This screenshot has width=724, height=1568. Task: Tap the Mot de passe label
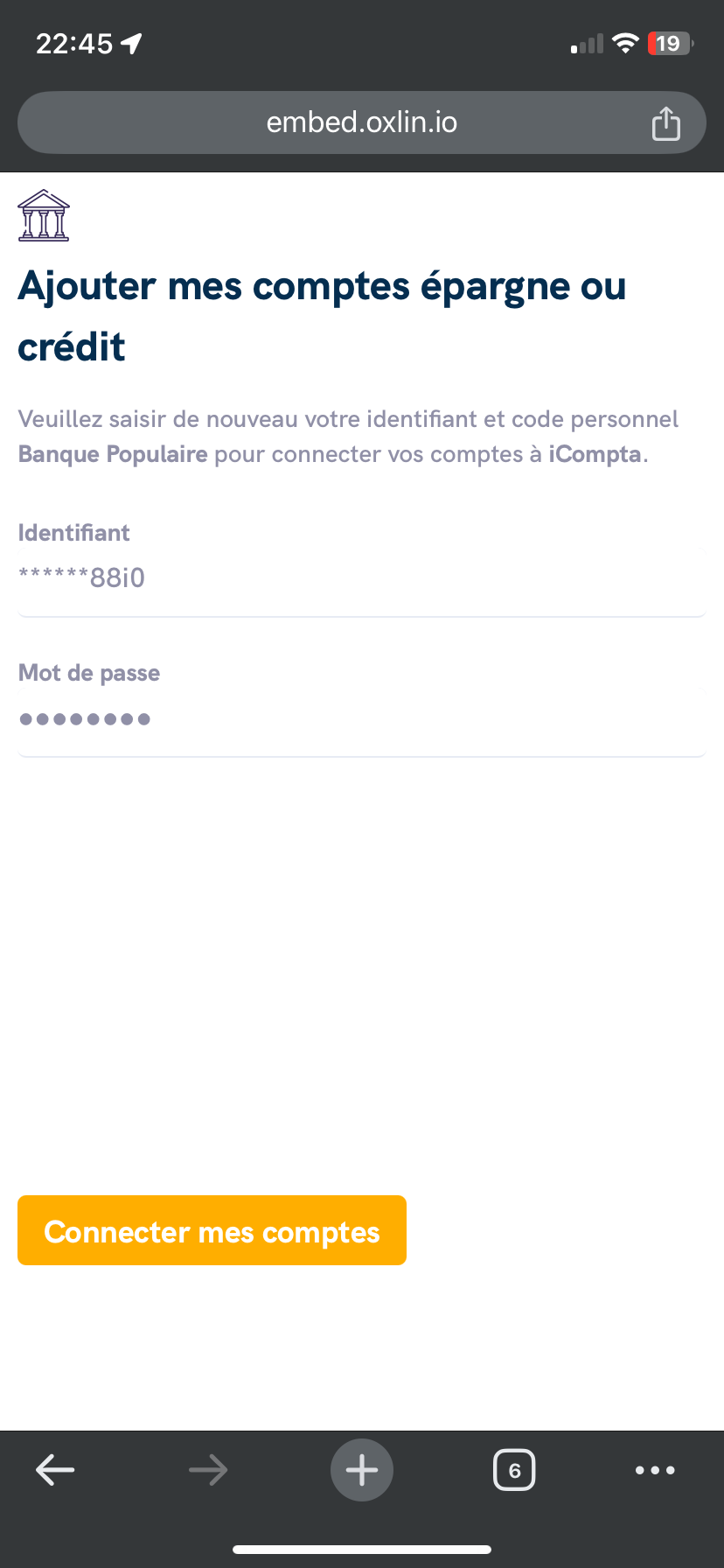(89, 673)
